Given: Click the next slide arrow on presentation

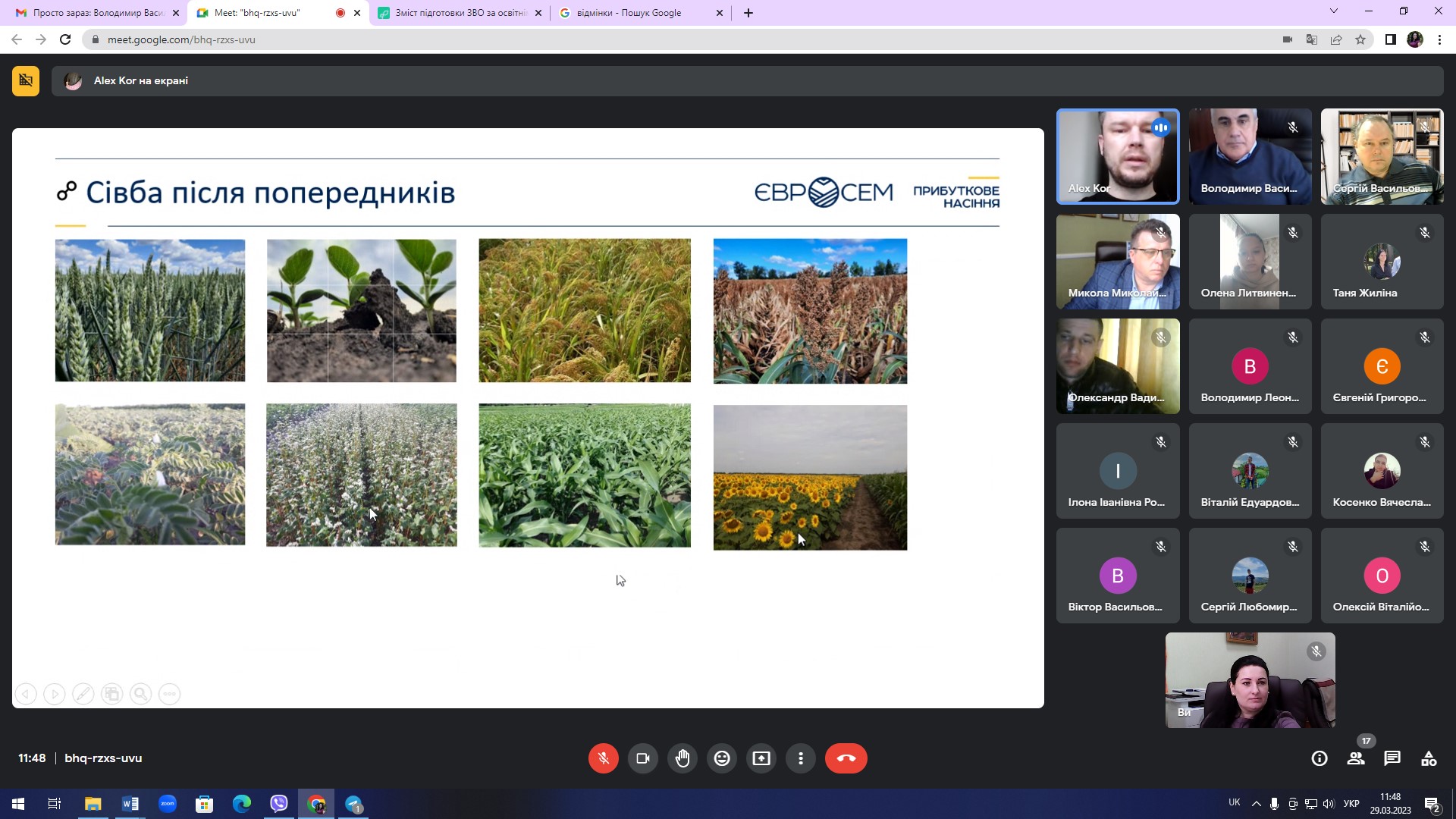Looking at the screenshot, I should 55,694.
